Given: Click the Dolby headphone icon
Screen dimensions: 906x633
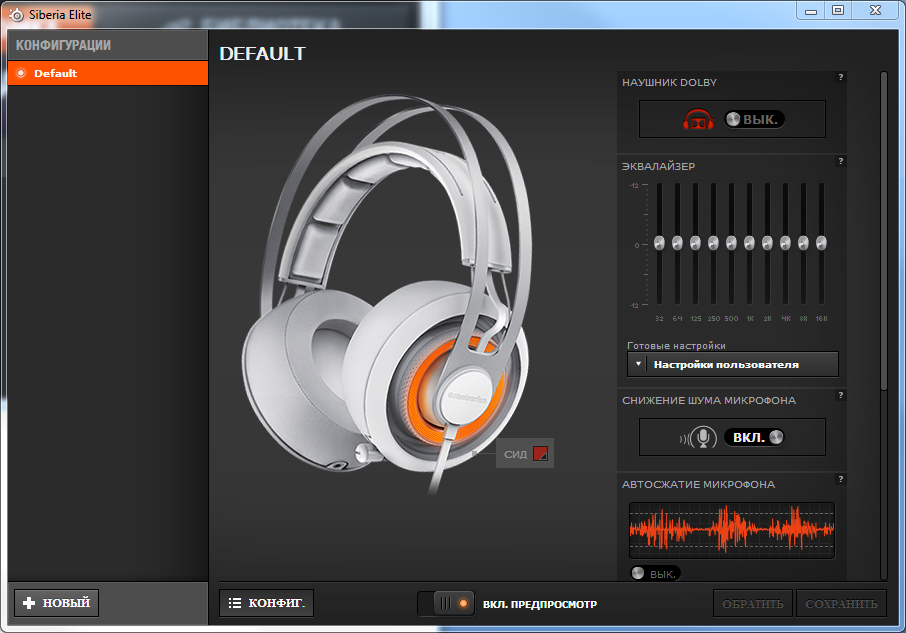Looking at the screenshot, I should (x=698, y=120).
